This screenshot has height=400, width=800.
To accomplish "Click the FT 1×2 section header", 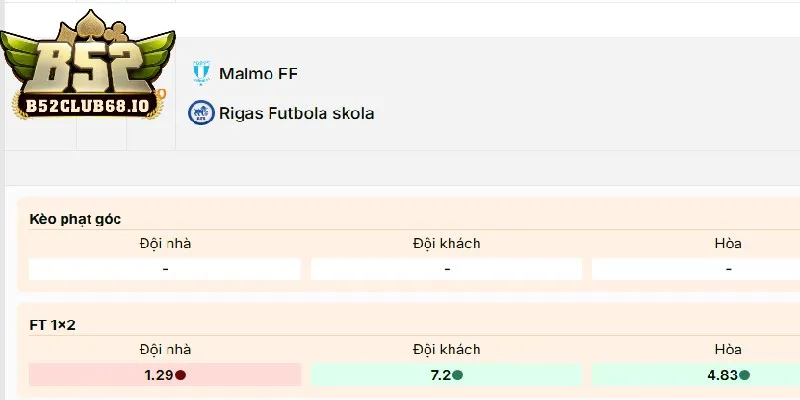I will coord(53,325).
